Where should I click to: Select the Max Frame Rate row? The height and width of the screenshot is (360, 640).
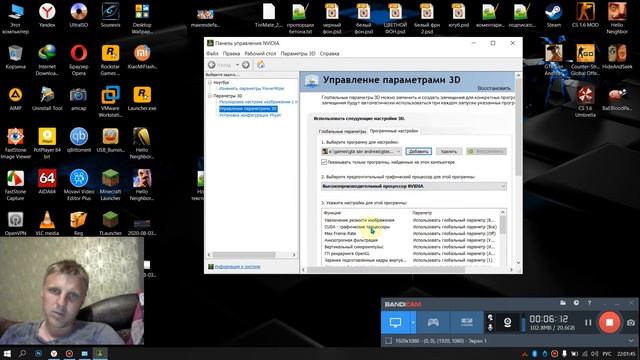[x=410, y=233]
